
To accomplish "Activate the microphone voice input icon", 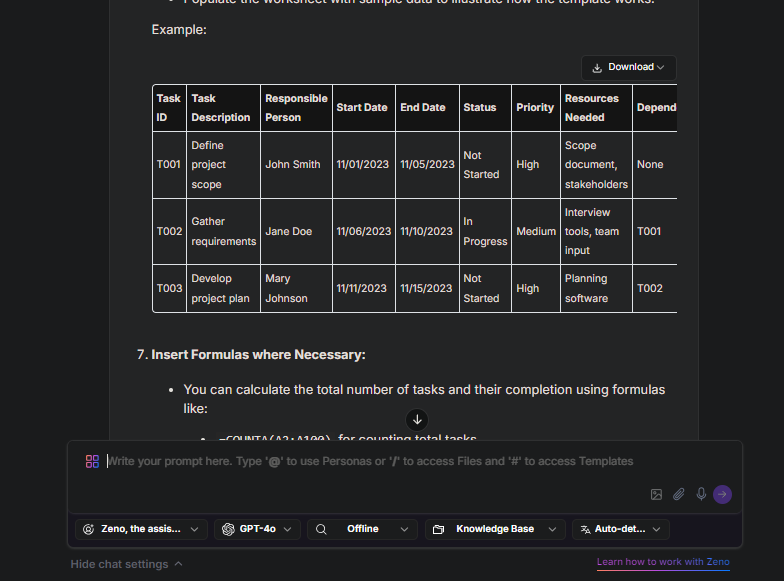I will pos(701,494).
